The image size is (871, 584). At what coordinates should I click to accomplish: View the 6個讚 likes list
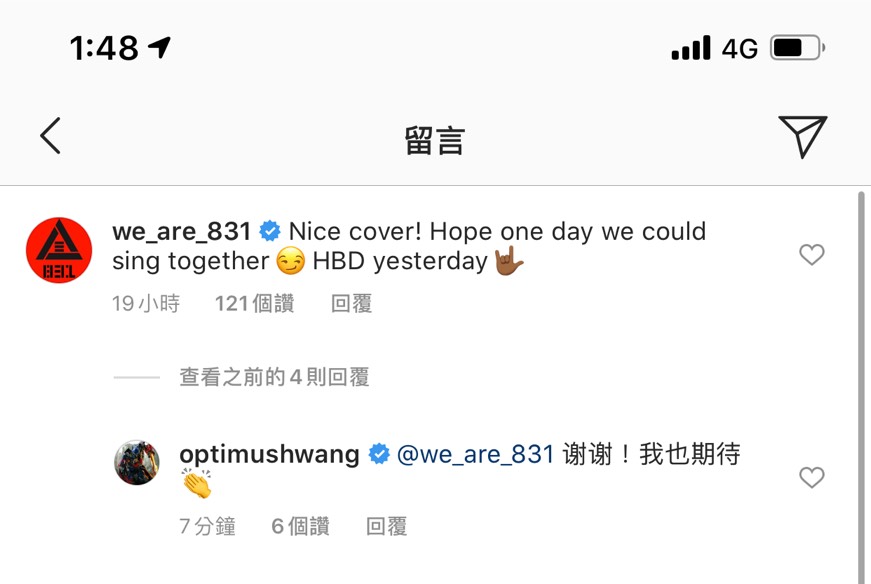tap(300, 526)
